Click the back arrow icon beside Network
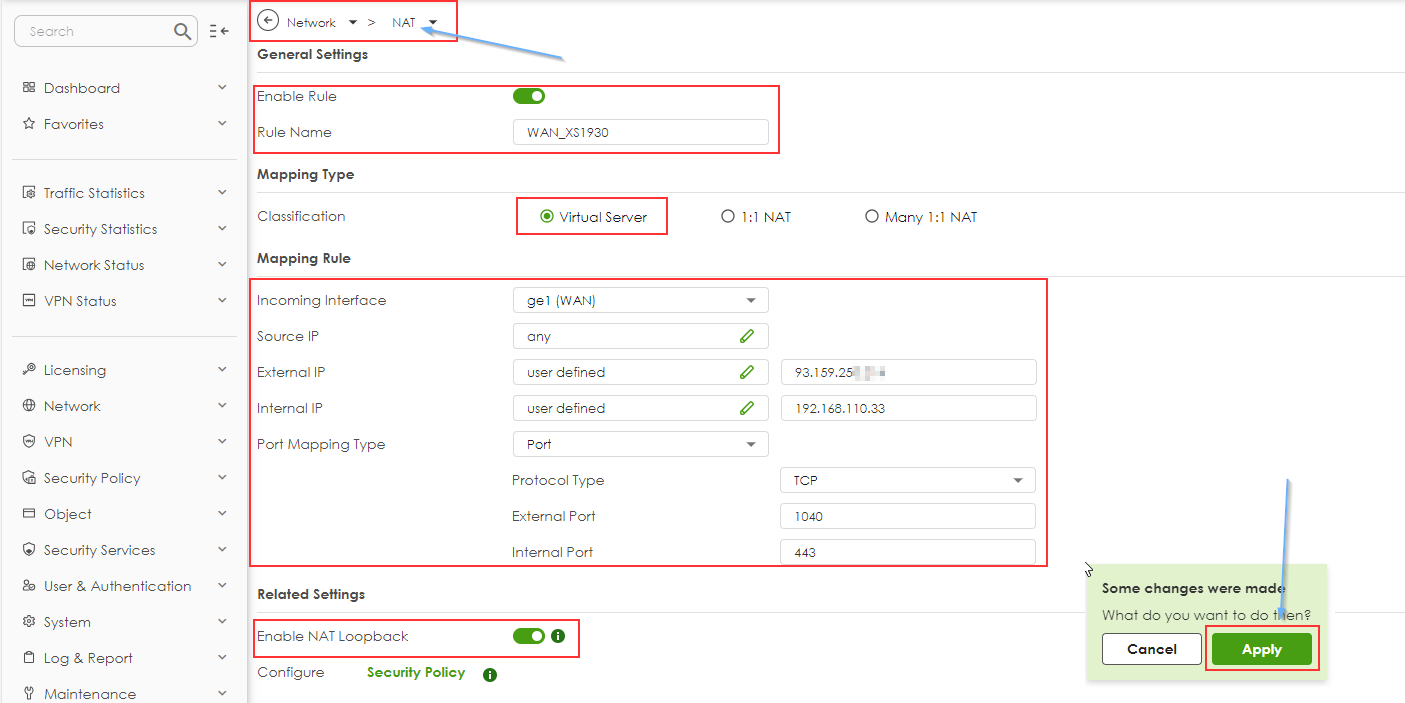 [x=268, y=21]
